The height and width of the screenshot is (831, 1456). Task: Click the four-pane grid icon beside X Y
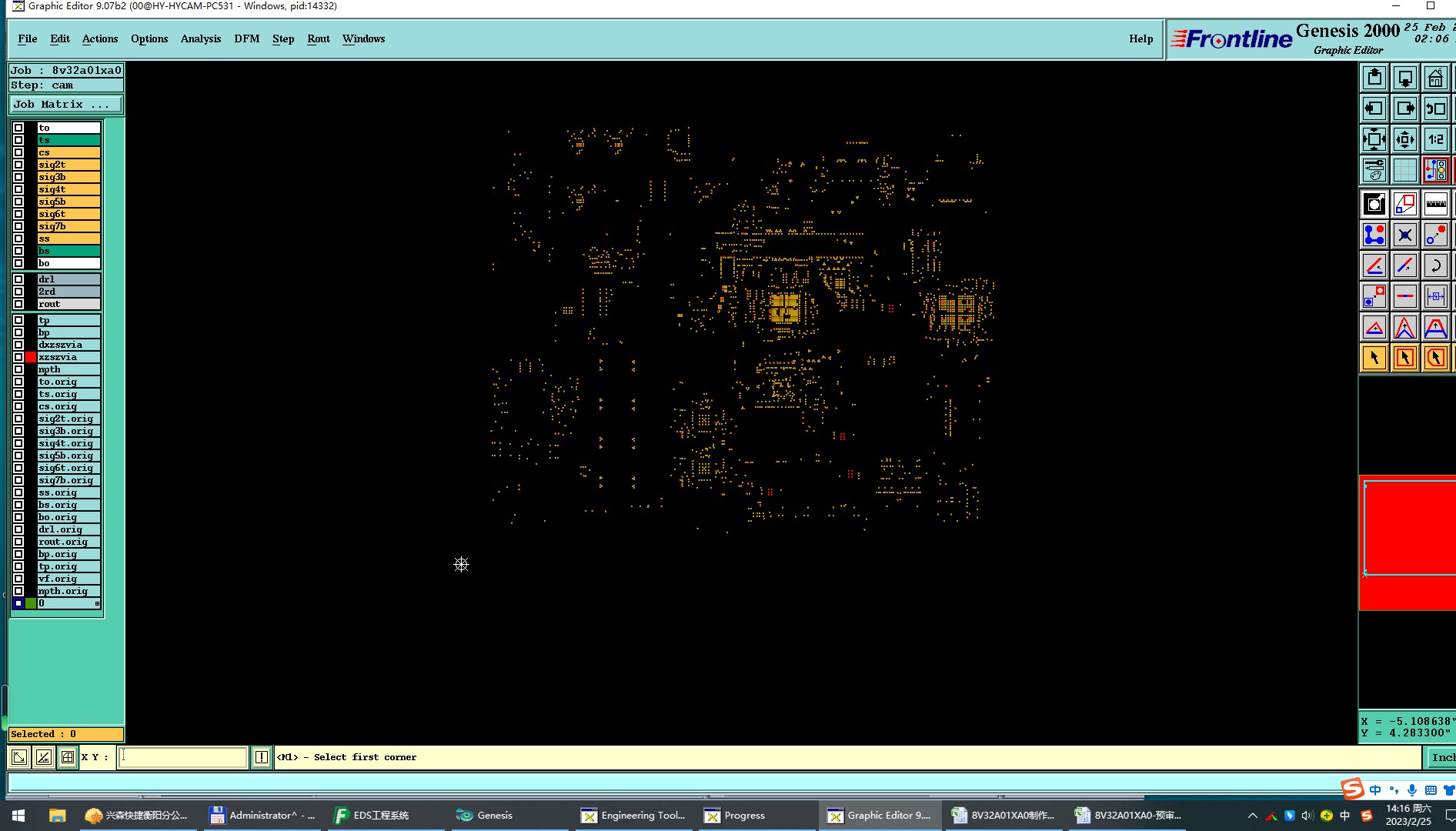click(x=68, y=757)
